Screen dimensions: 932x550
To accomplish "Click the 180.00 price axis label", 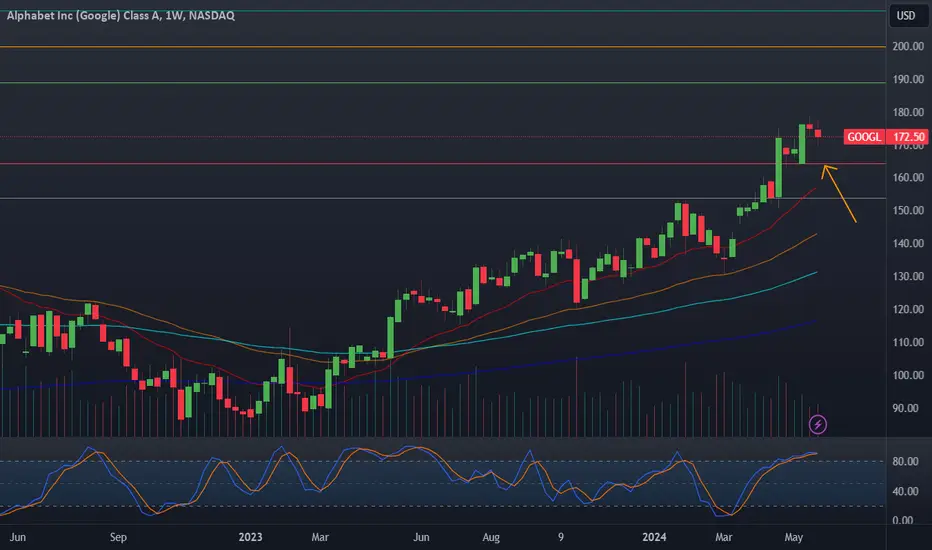I will (908, 112).
